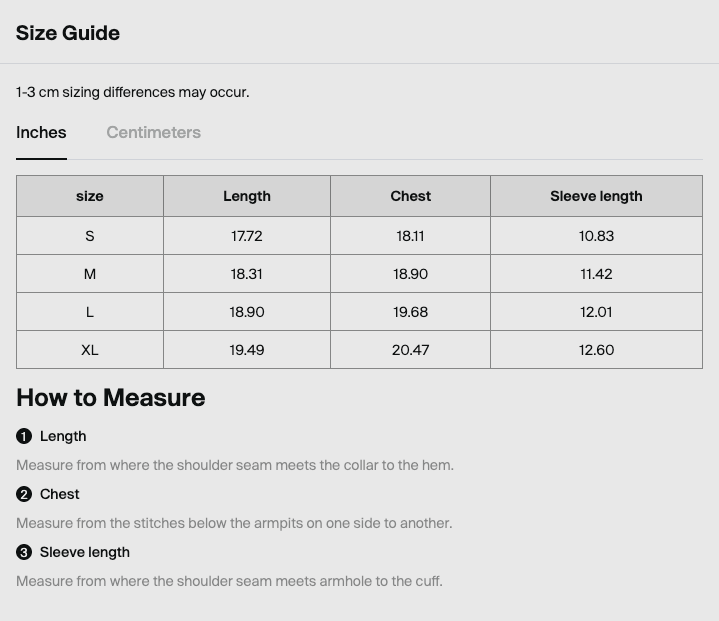Click the numbered 2 Chest icon
719x621 pixels.
click(24, 494)
